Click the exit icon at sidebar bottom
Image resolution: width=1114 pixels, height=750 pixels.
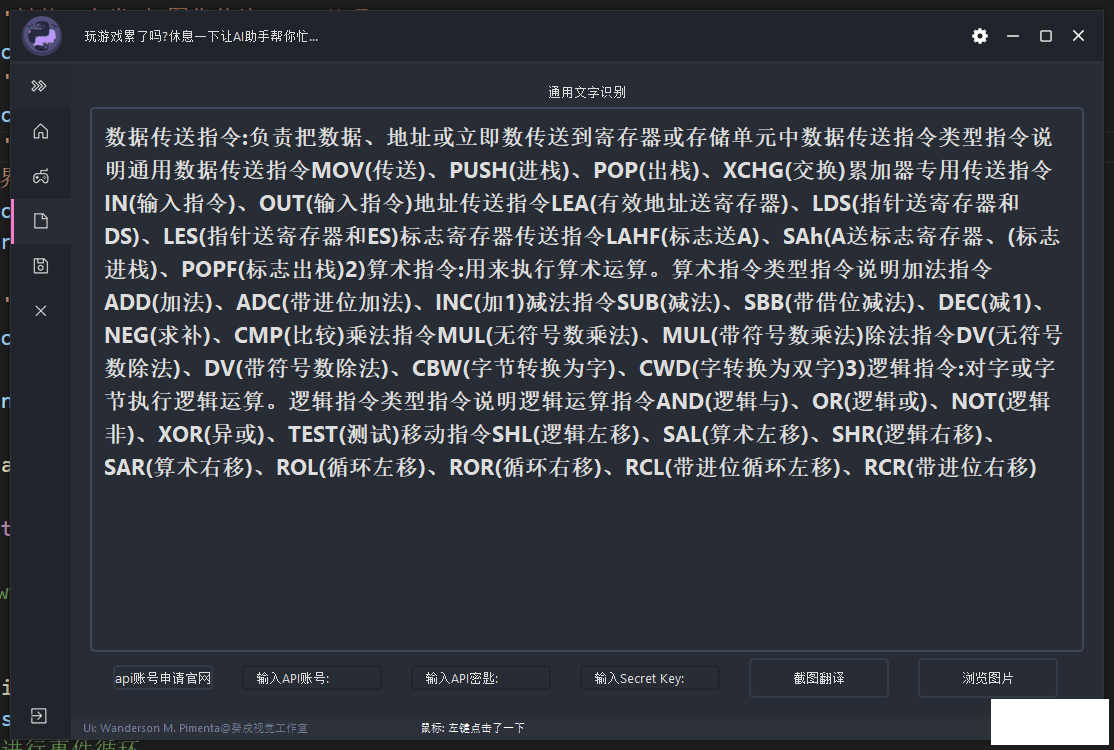click(x=38, y=716)
